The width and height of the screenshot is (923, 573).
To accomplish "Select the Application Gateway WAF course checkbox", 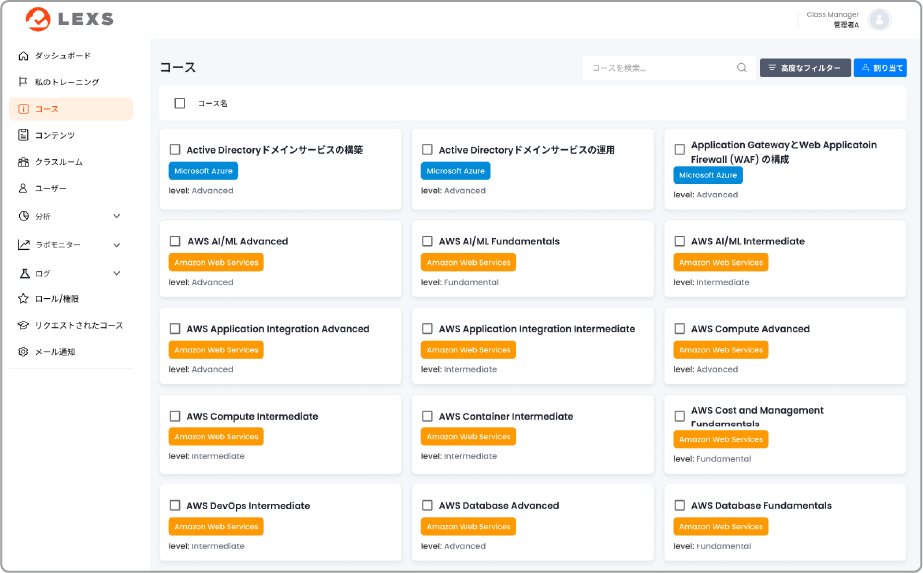I will pos(680,150).
